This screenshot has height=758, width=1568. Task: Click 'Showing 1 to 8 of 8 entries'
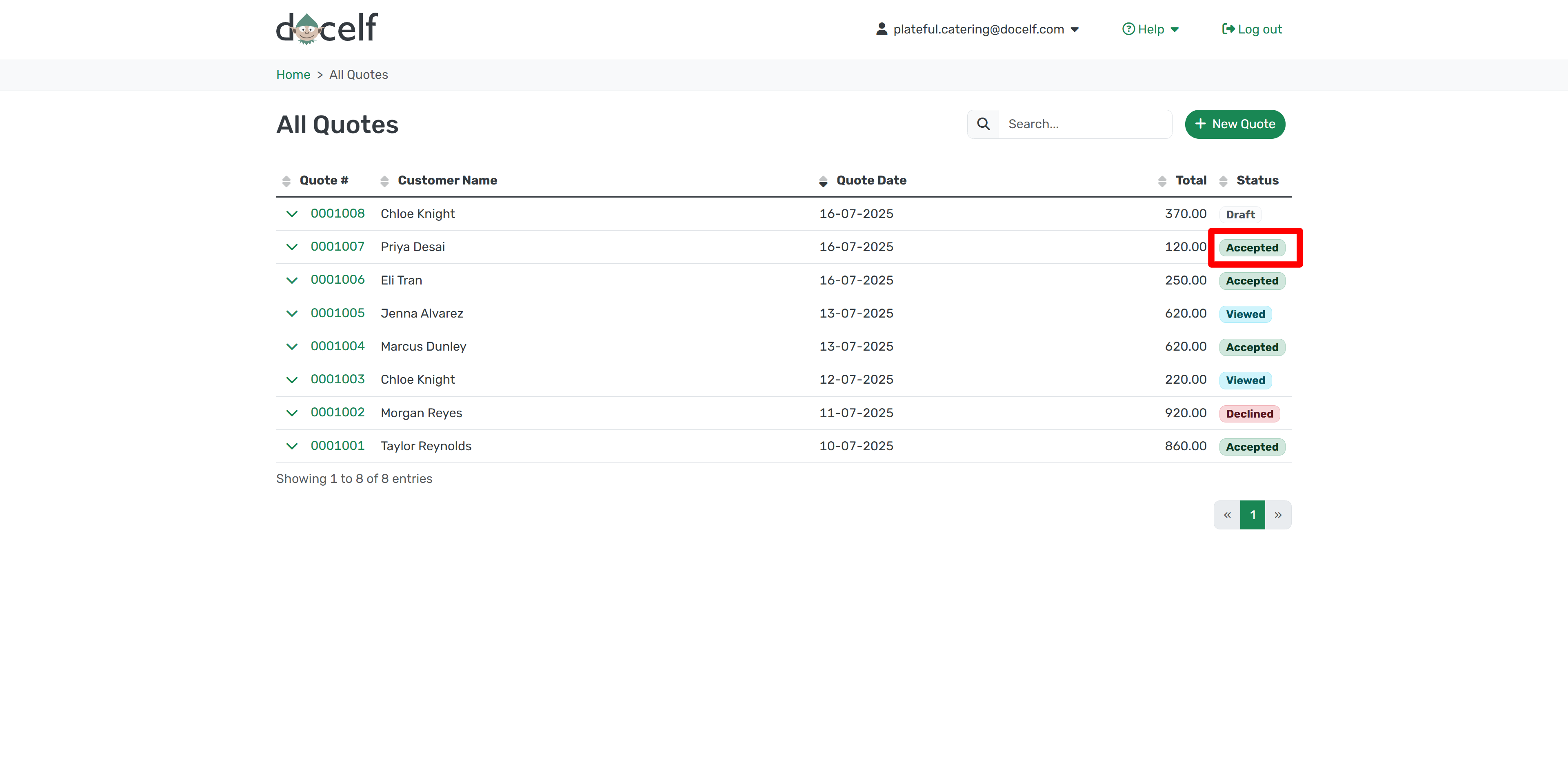point(354,478)
